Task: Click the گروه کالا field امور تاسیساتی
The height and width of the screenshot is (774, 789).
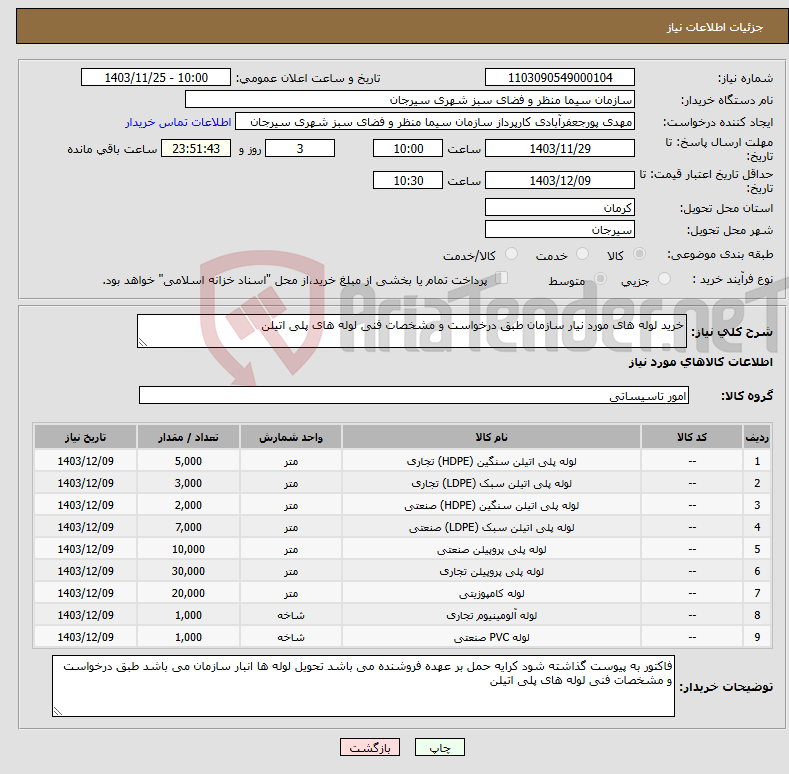Action: tap(414, 396)
